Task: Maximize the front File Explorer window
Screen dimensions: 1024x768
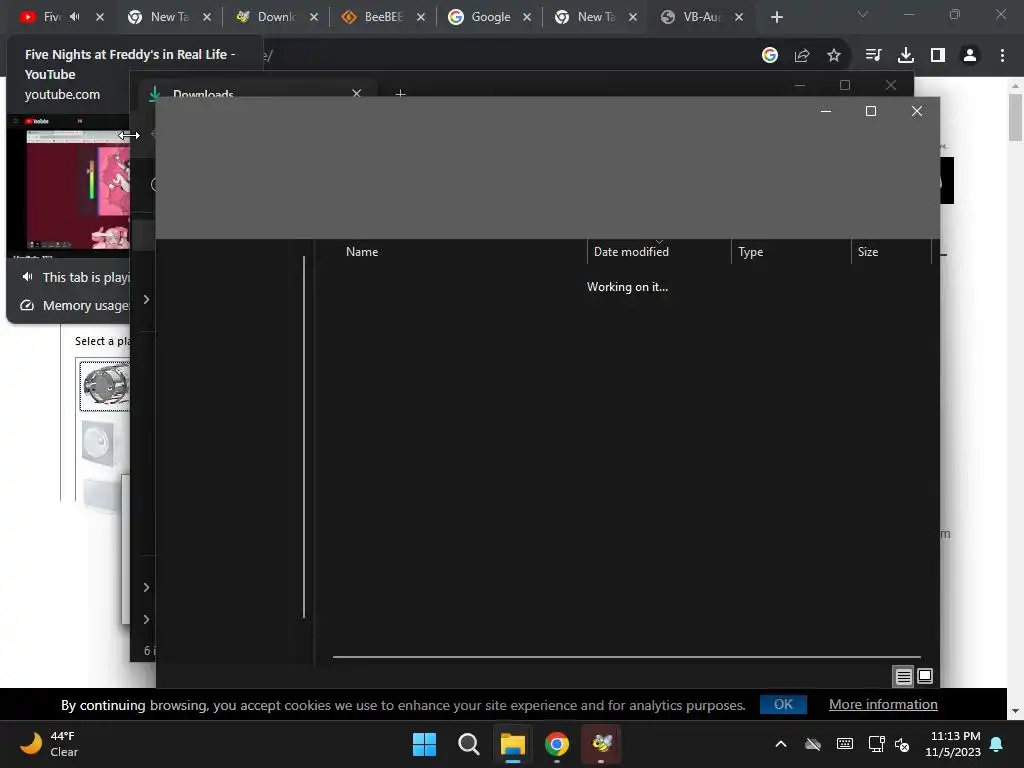Action: pyautogui.click(x=871, y=111)
